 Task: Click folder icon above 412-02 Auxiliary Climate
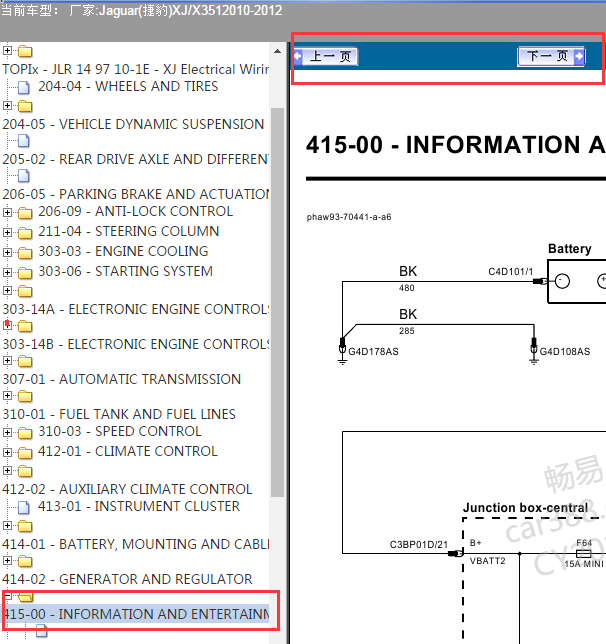coord(25,471)
